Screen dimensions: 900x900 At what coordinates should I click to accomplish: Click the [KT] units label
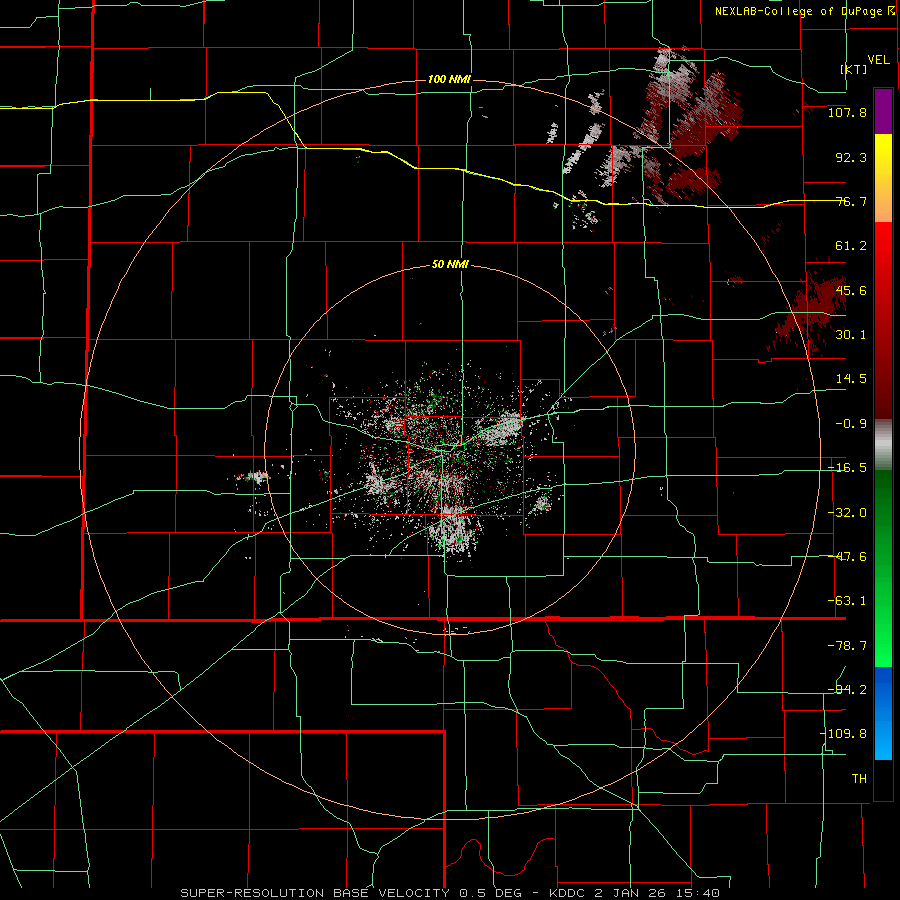point(854,69)
